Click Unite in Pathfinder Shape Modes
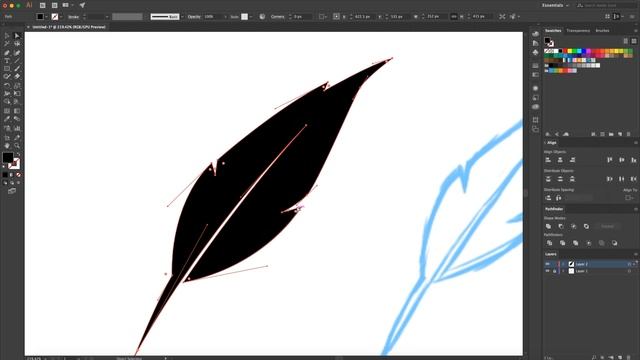640x360 pixels. click(548, 226)
